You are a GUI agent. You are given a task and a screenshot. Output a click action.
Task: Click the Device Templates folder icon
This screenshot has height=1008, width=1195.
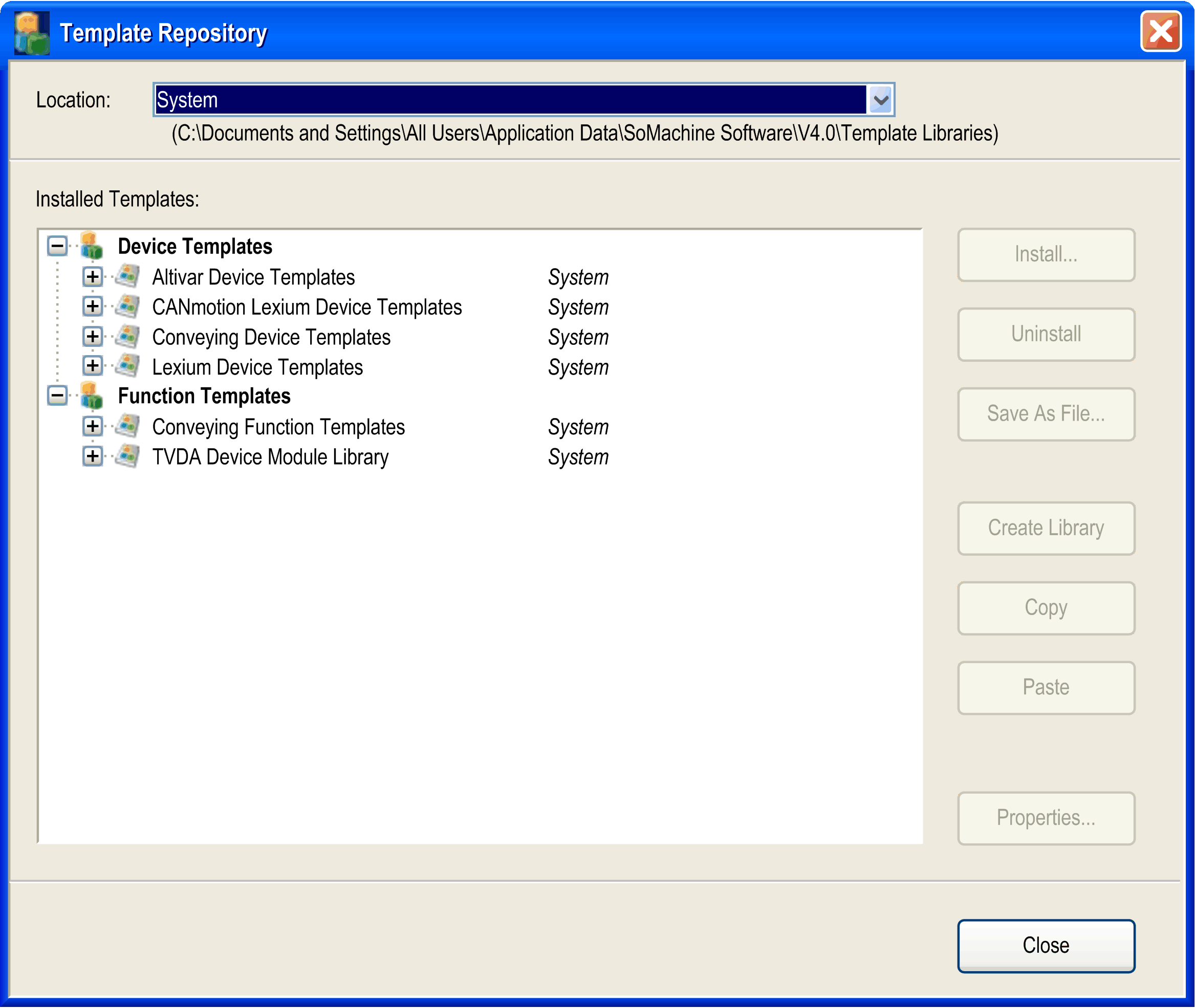(x=92, y=246)
